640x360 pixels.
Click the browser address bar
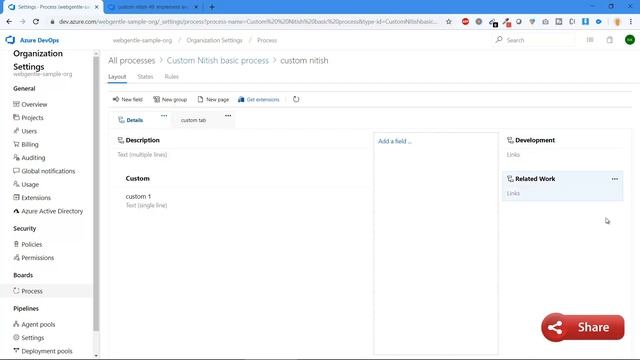click(248, 22)
